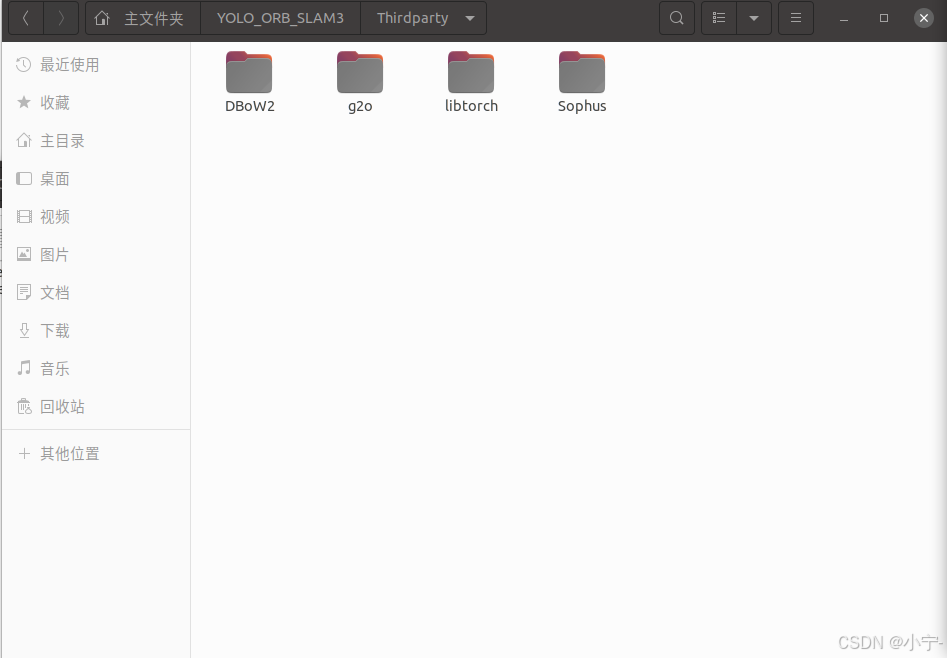This screenshot has height=658, width=947.
Task: Select the Sophus folder icon
Action: [582, 72]
